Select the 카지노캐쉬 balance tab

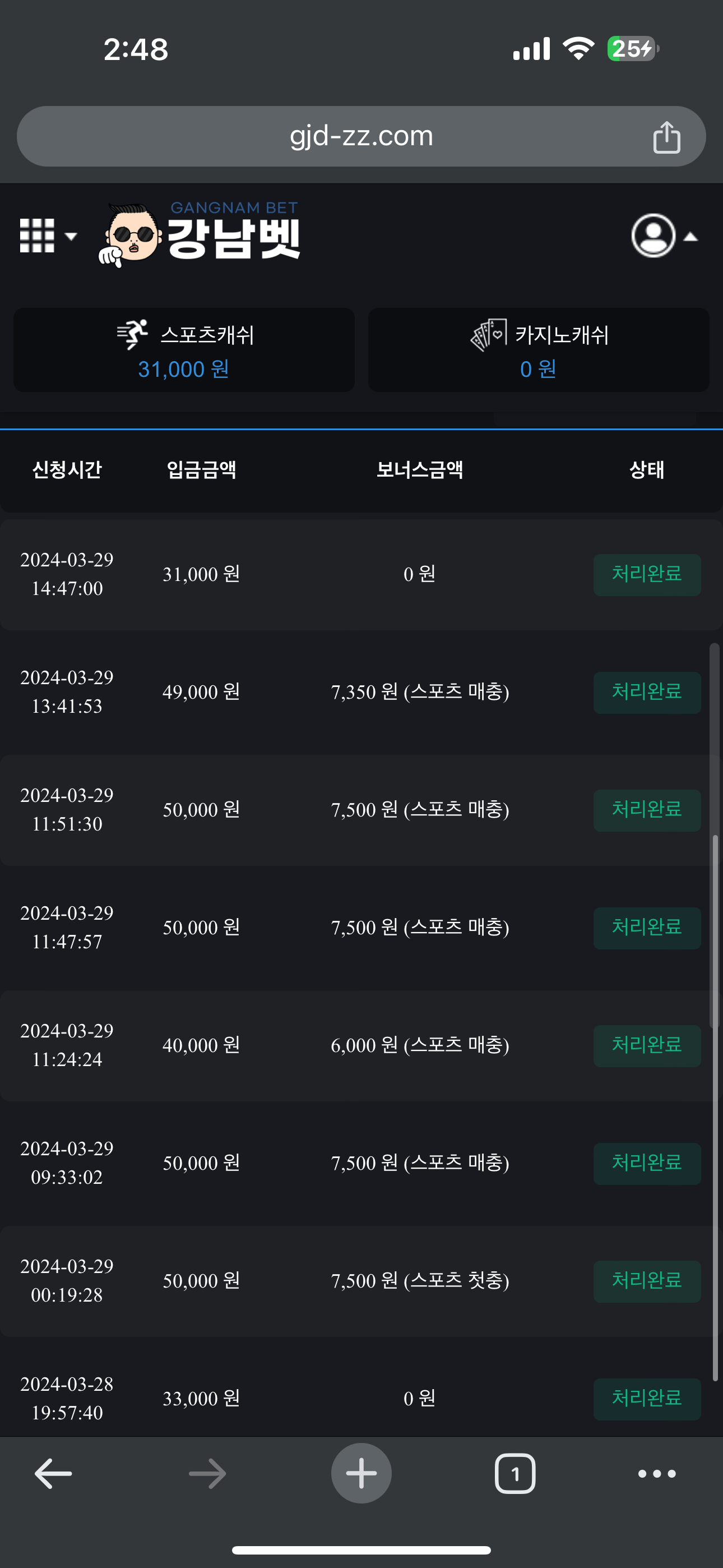pos(539,350)
